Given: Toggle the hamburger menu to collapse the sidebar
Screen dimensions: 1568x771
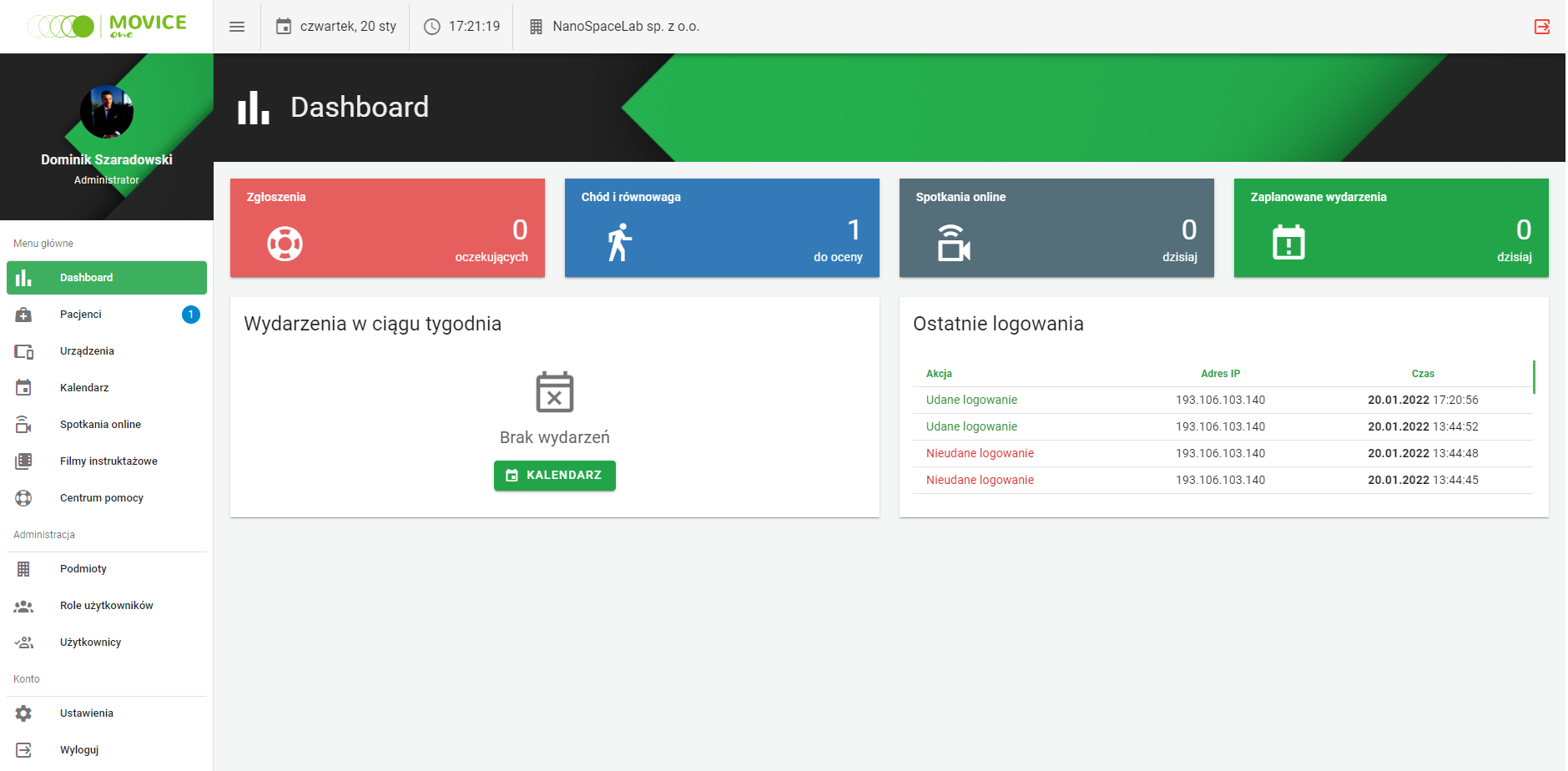Looking at the screenshot, I should [x=237, y=26].
